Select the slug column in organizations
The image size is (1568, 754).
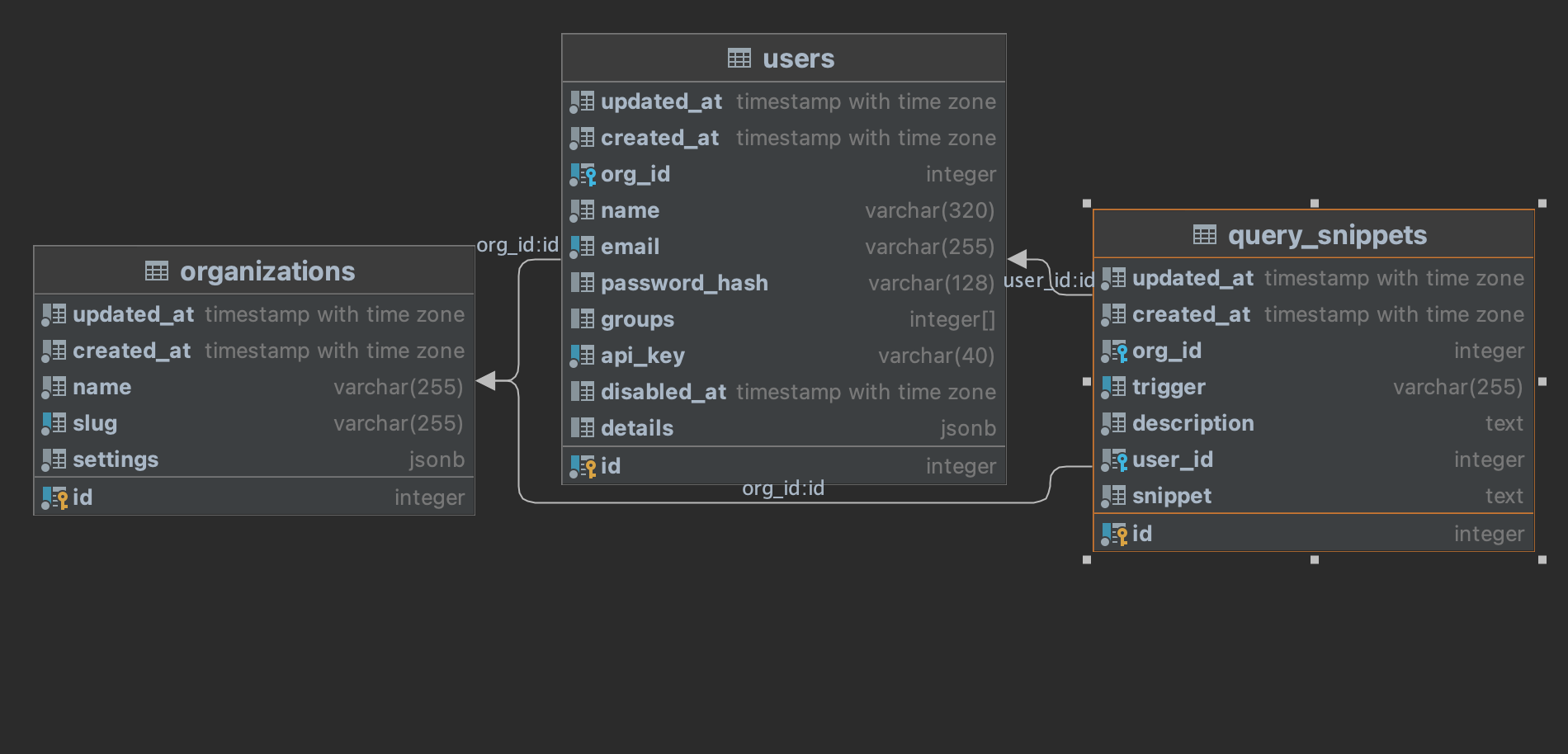pos(94,423)
